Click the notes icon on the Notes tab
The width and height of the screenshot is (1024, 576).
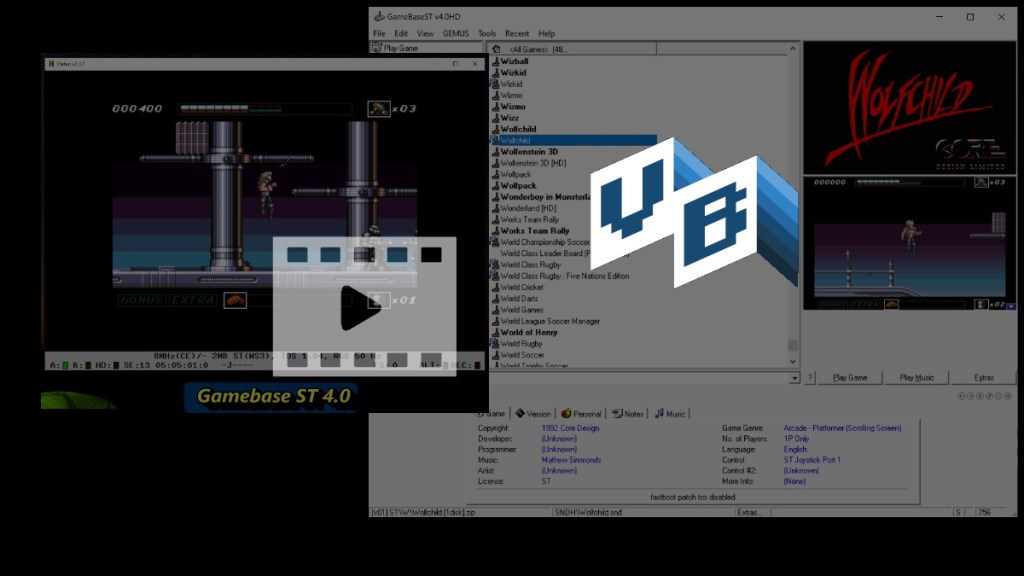pos(617,413)
